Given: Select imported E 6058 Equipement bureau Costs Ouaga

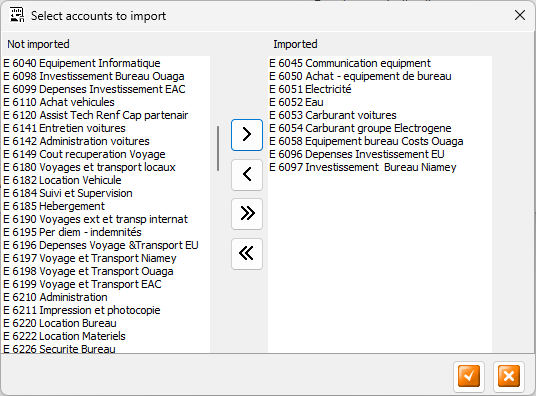Looking at the screenshot, I should (380, 141).
